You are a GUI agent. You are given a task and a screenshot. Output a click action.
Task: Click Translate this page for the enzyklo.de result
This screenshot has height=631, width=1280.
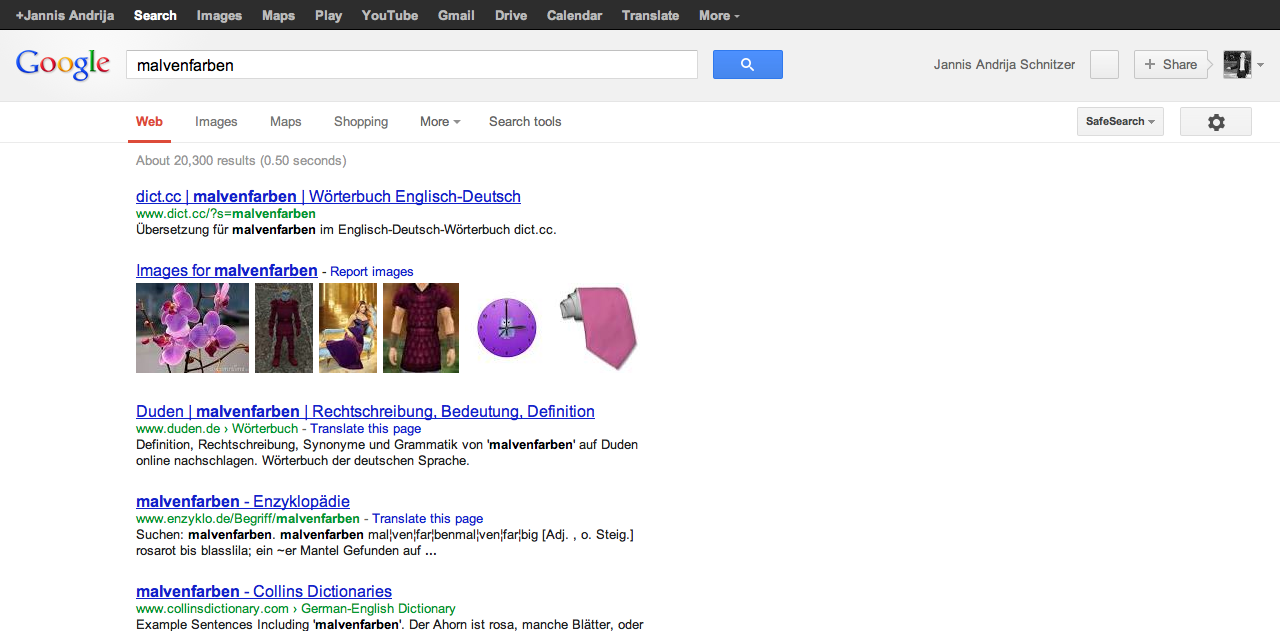[427, 519]
